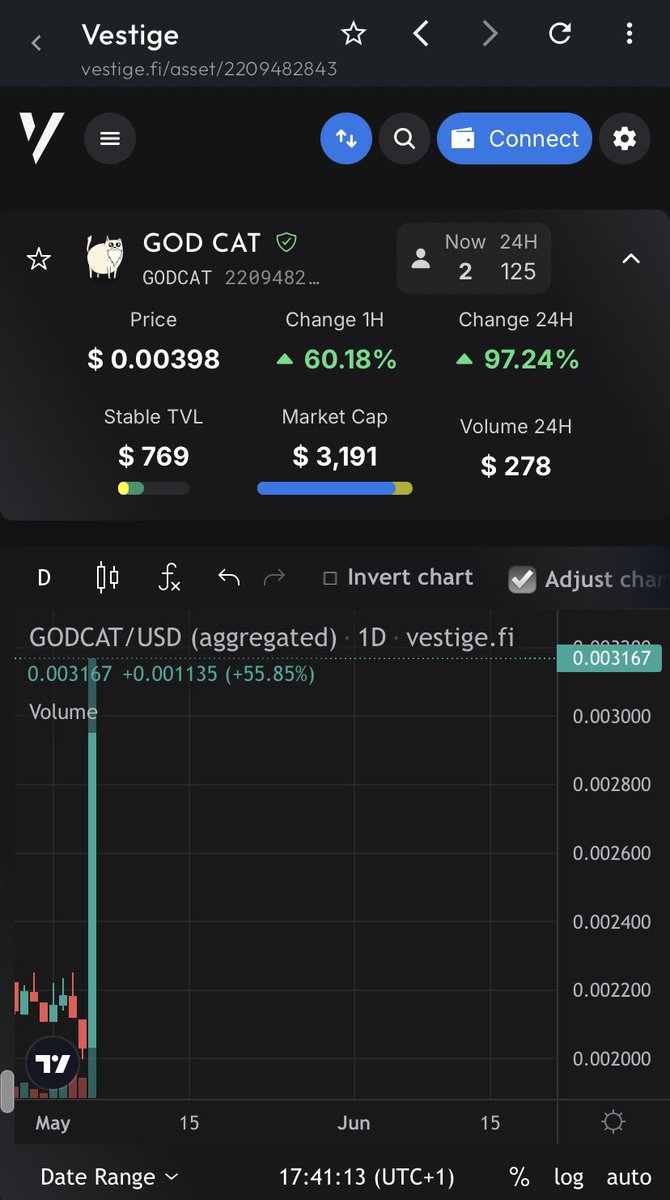Open holders Now/24H counter
Screen dimensions: 670x1200
coord(474,258)
